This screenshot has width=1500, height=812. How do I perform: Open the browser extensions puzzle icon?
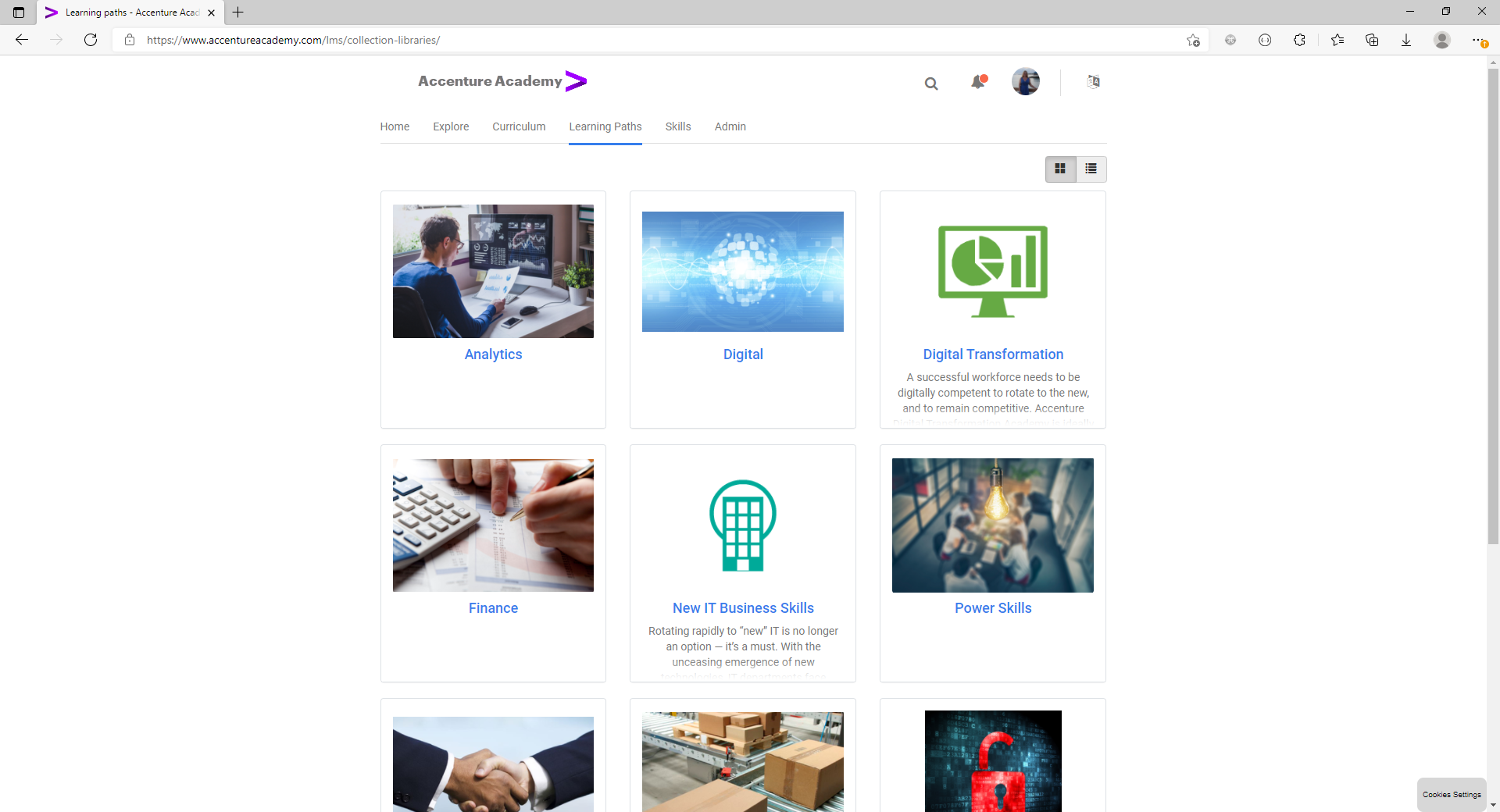pyautogui.click(x=1299, y=40)
